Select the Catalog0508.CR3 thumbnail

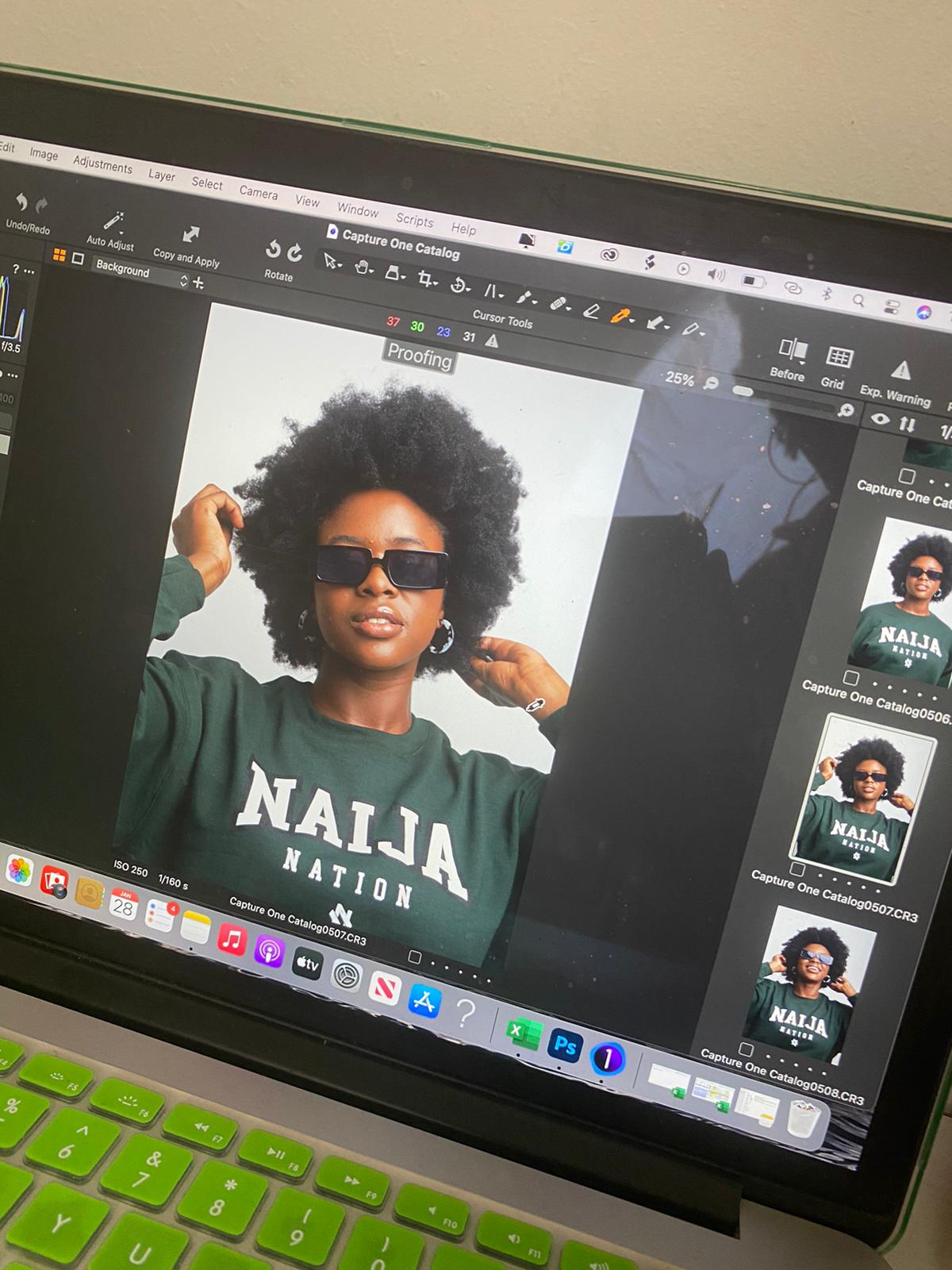tap(811, 983)
